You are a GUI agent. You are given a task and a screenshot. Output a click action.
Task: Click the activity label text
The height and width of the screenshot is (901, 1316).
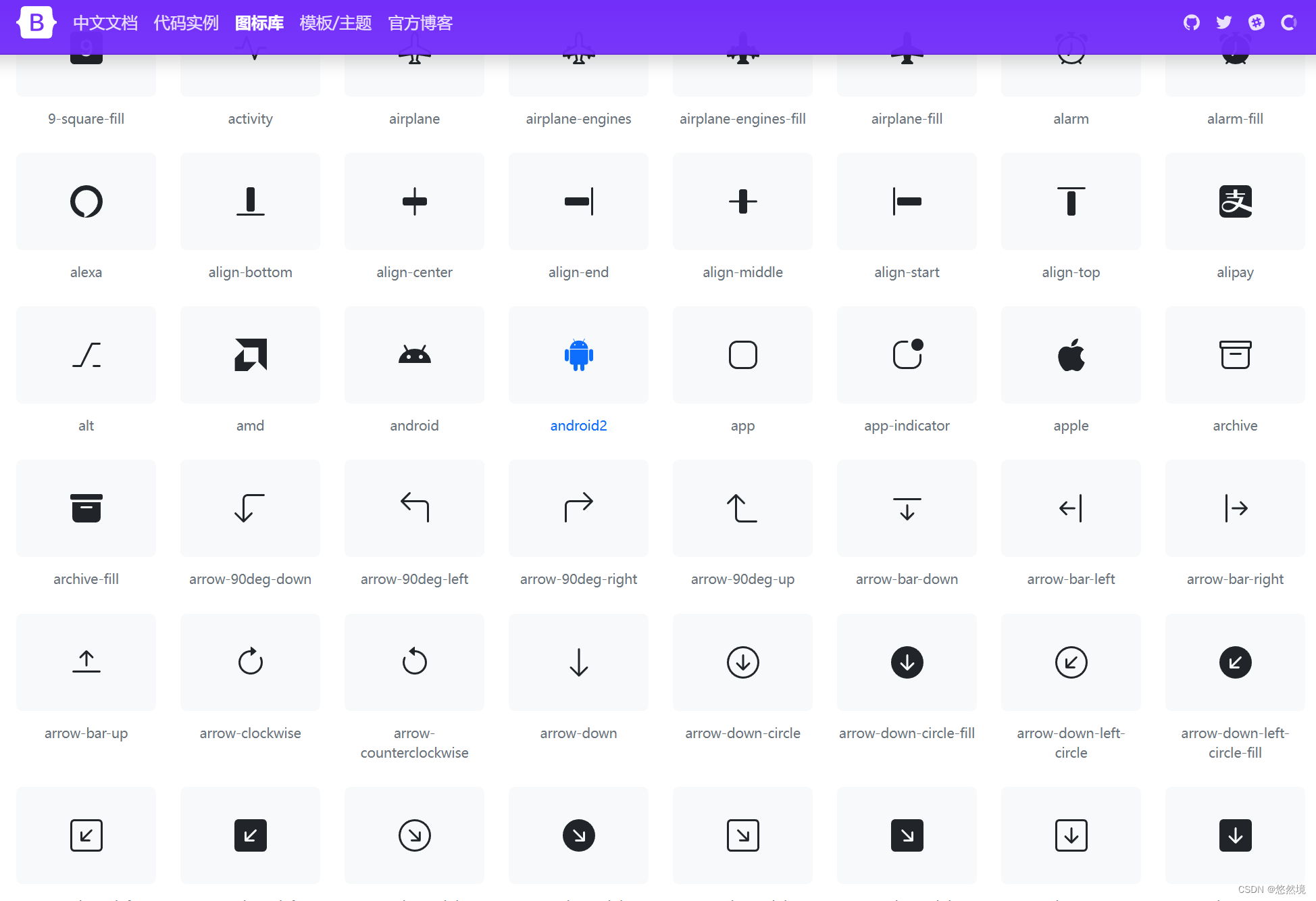click(x=250, y=119)
